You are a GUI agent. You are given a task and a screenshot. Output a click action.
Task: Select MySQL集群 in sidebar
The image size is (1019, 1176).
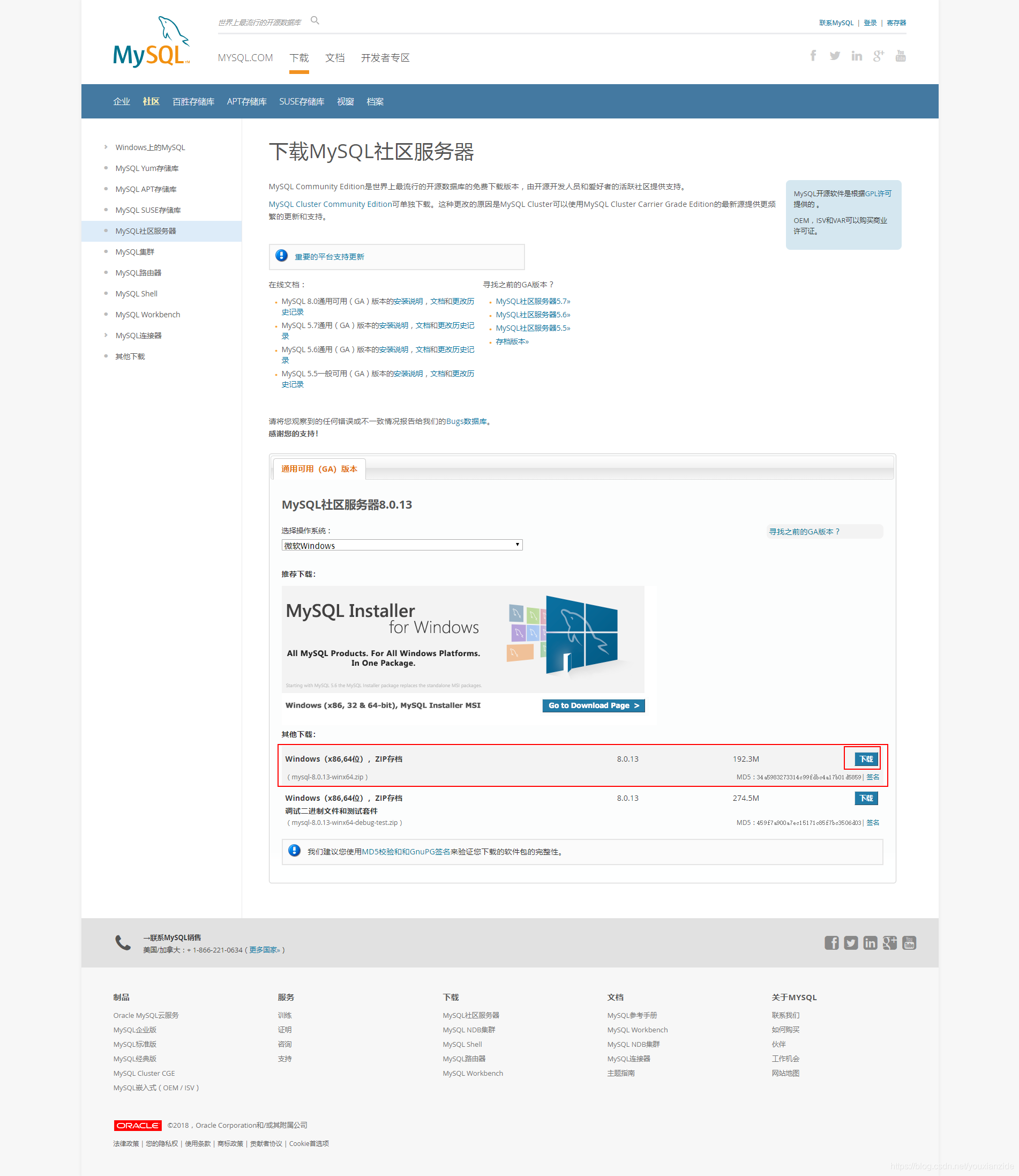(135, 252)
